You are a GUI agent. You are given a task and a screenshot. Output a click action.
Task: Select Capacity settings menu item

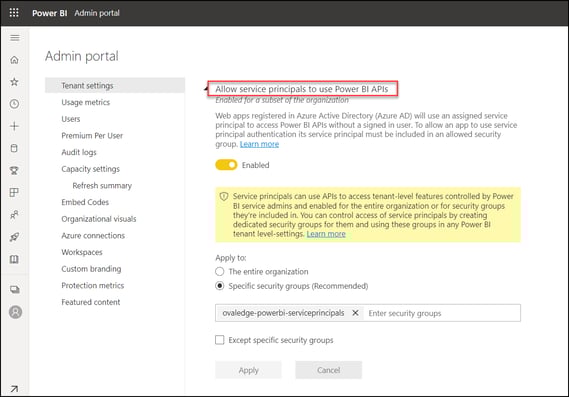[x=90, y=169]
